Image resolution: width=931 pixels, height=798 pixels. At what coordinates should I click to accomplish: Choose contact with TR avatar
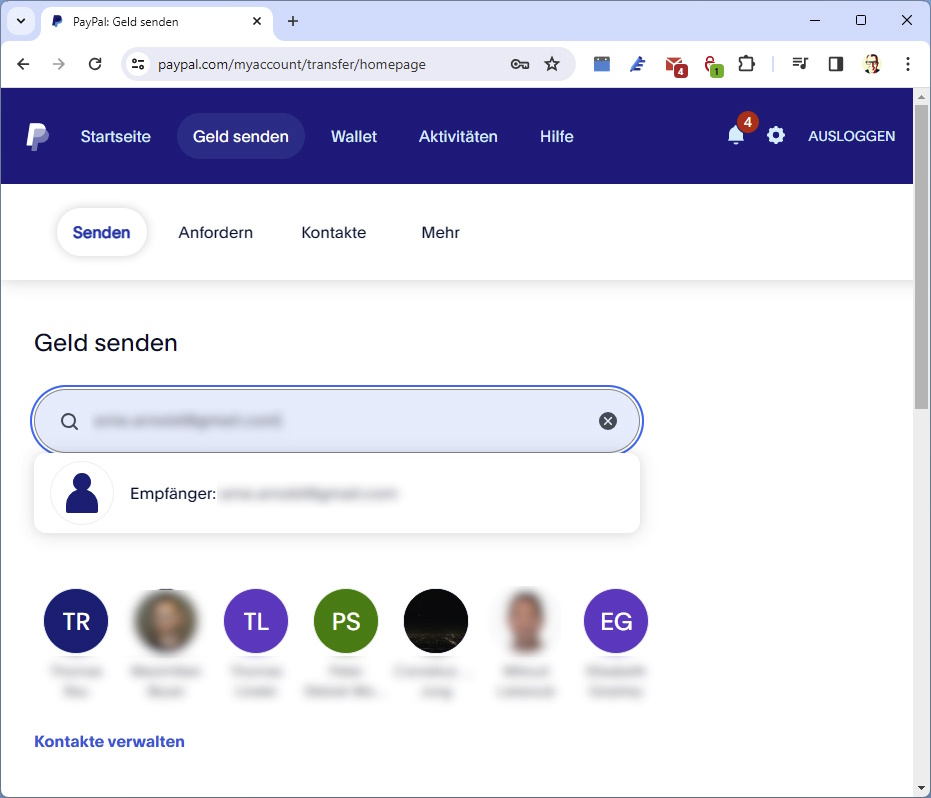point(76,621)
